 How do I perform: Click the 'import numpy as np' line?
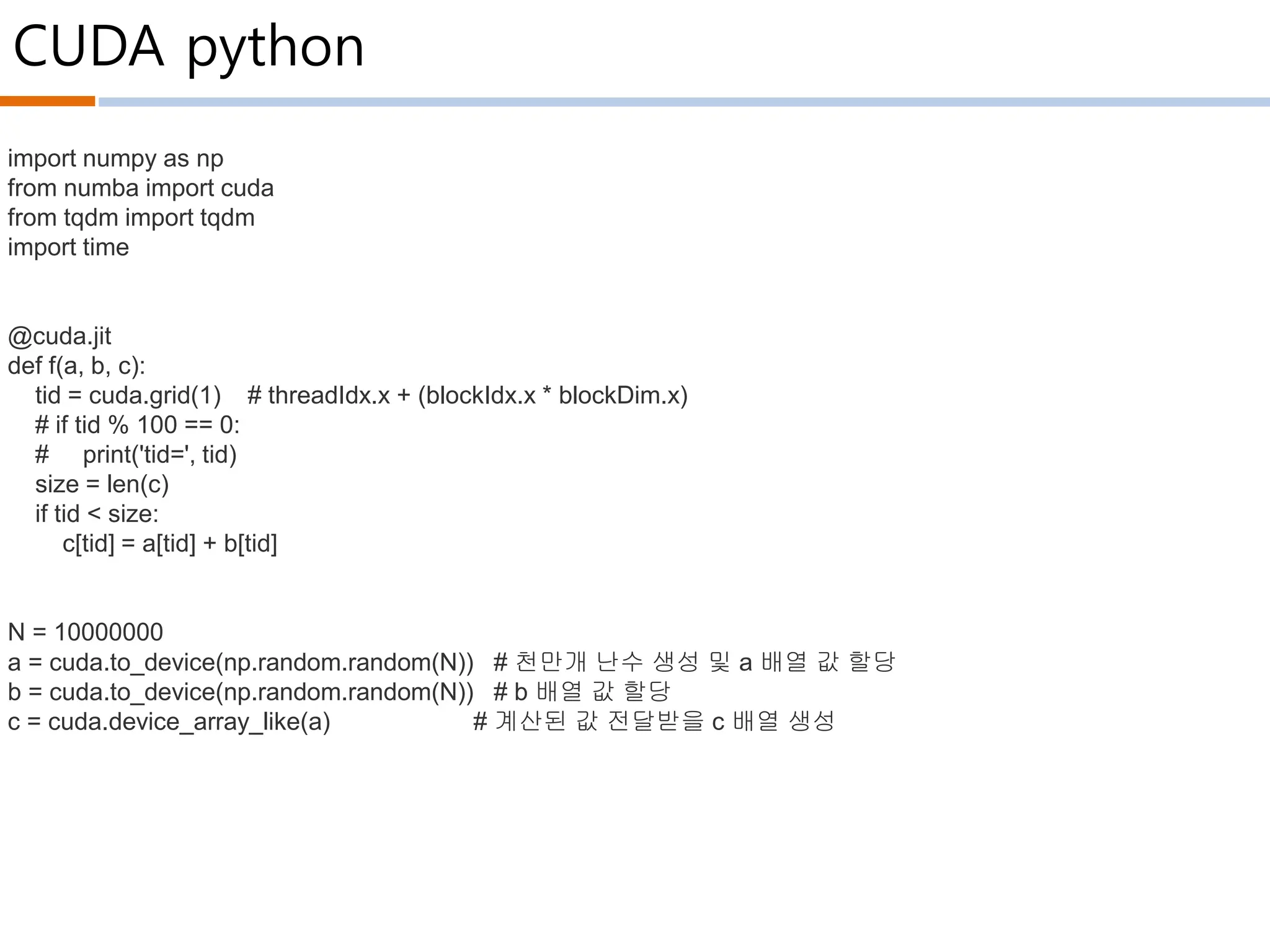point(115,159)
